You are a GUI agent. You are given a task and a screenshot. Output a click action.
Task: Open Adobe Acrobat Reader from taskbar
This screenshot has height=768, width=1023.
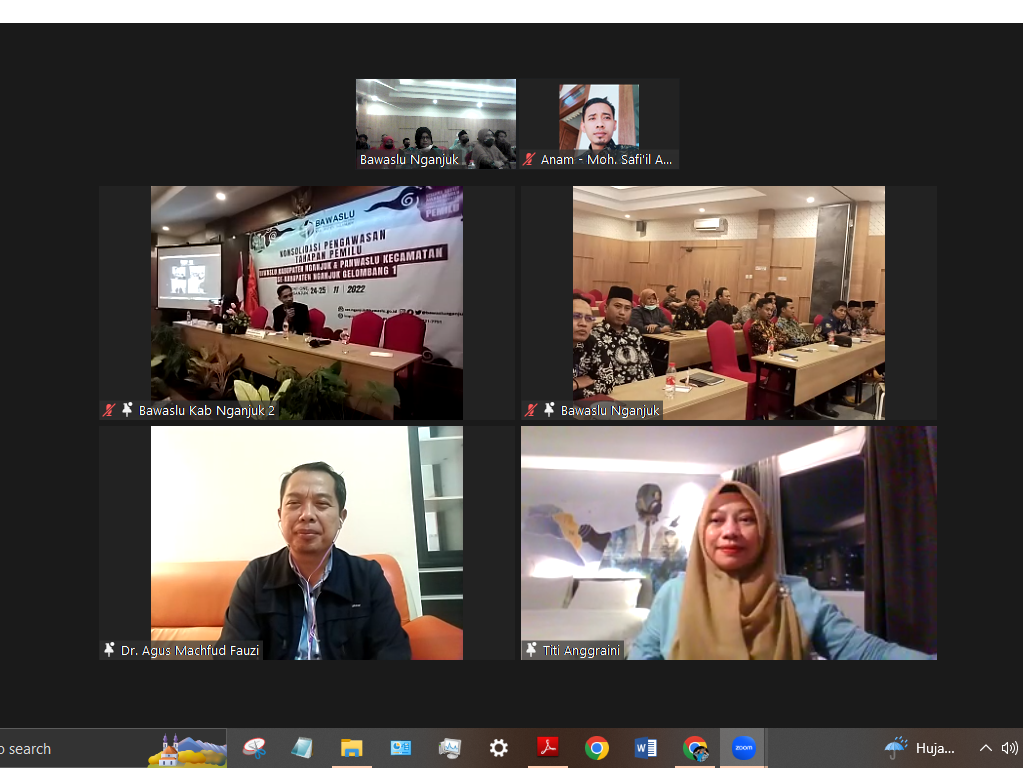(x=548, y=748)
